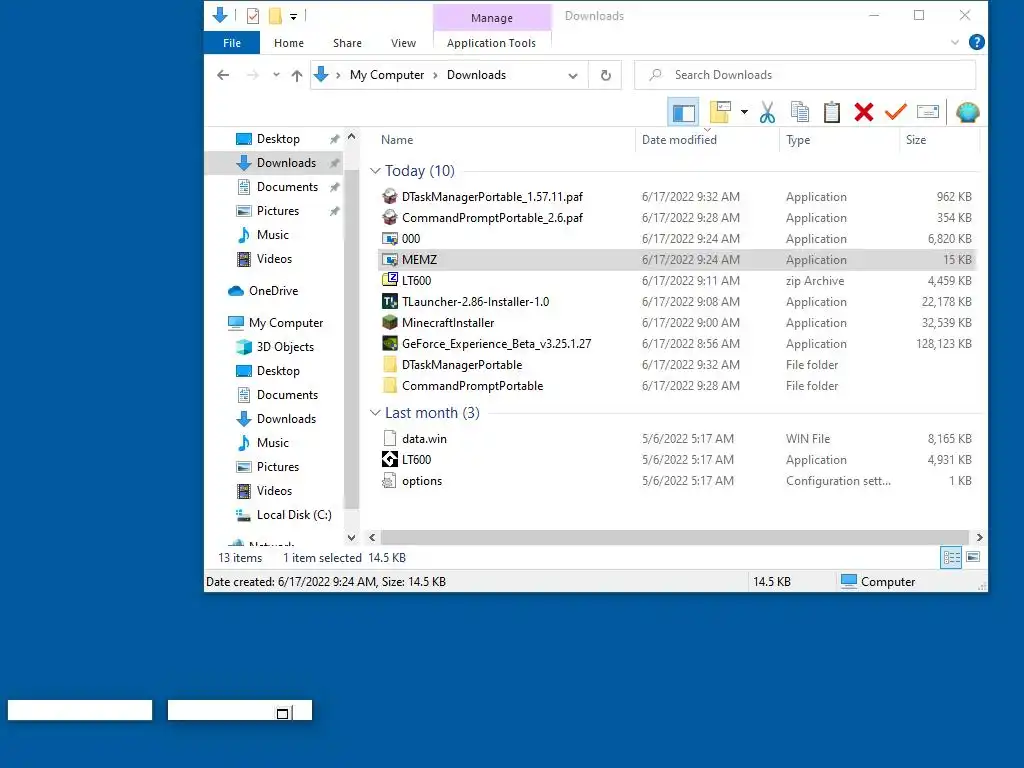This screenshot has height=768, width=1024.
Task: Switch to details view in status bar
Action: 951,557
